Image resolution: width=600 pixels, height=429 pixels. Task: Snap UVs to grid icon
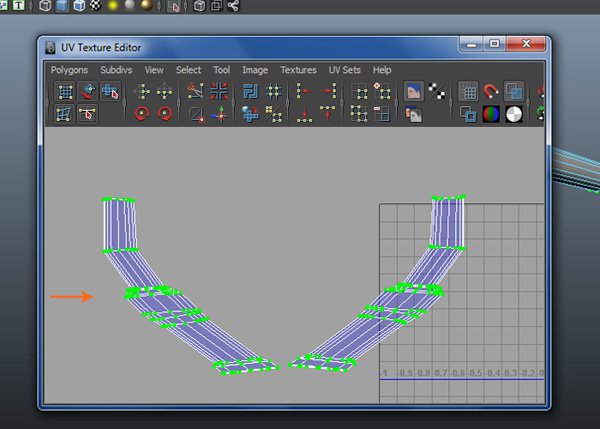tap(273, 91)
